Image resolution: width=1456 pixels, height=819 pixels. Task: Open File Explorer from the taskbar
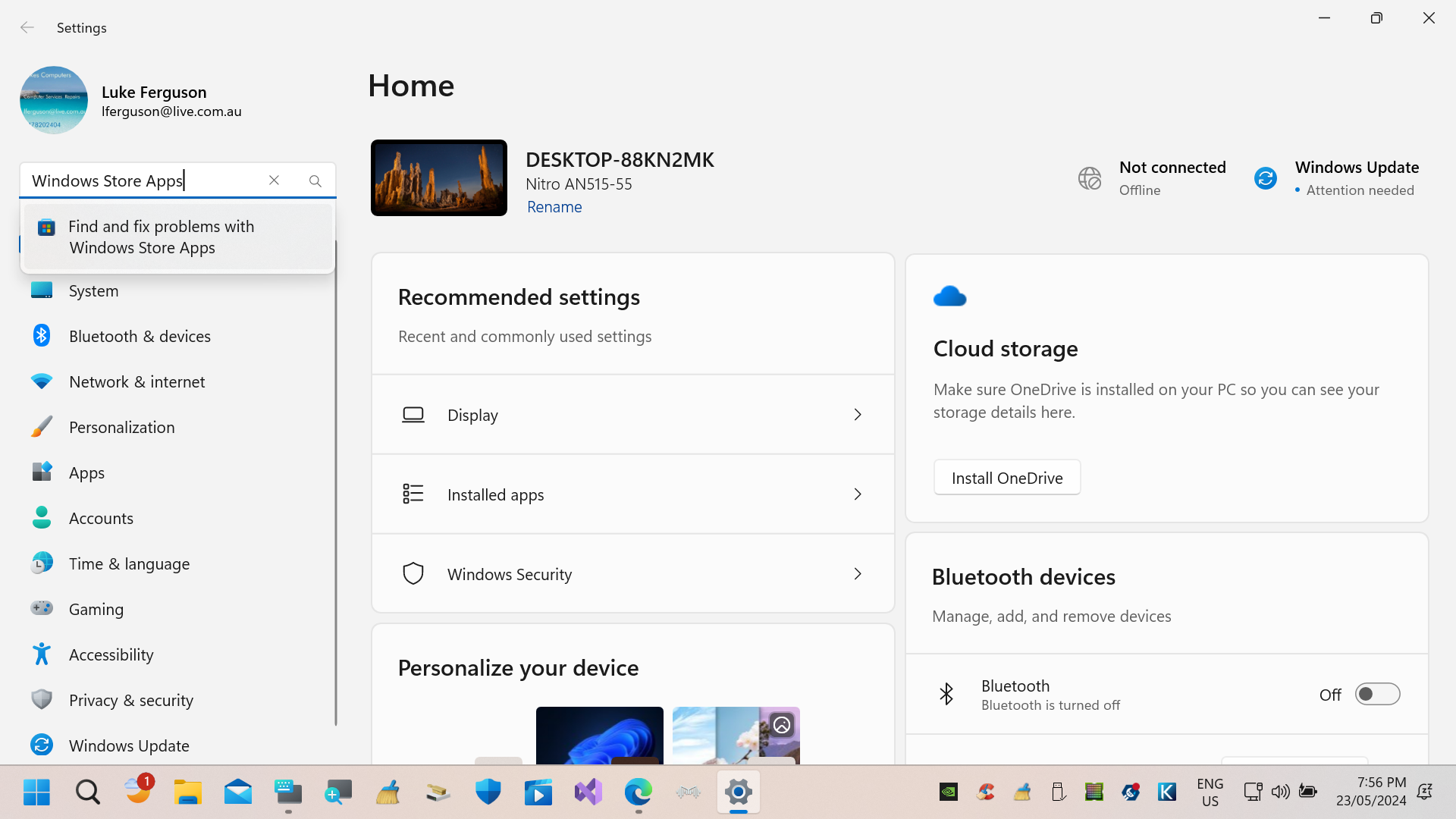pos(187,792)
